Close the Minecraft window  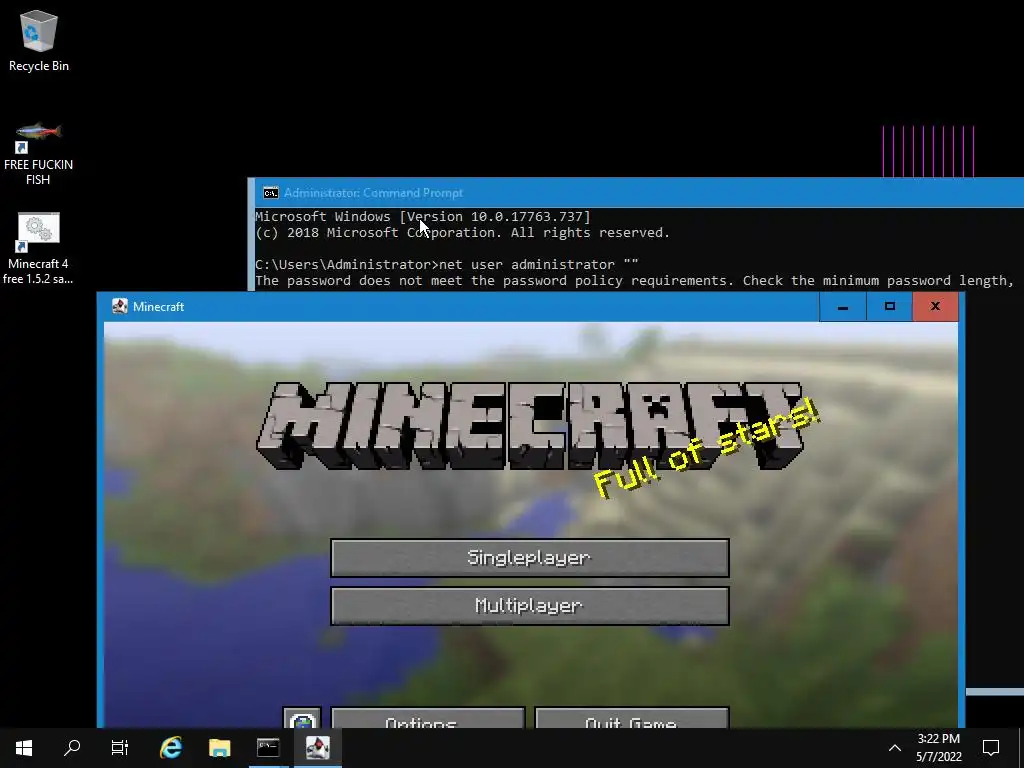coord(935,306)
